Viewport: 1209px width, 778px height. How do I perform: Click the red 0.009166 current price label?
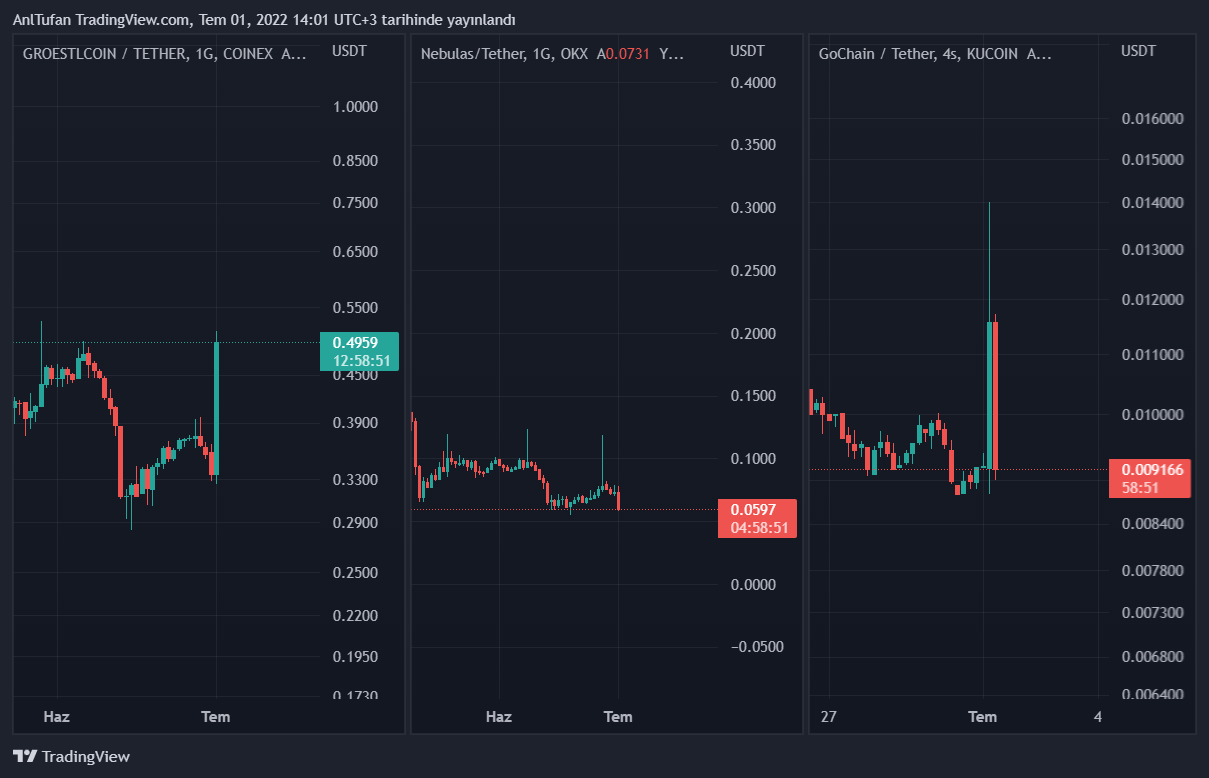(1152, 477)
